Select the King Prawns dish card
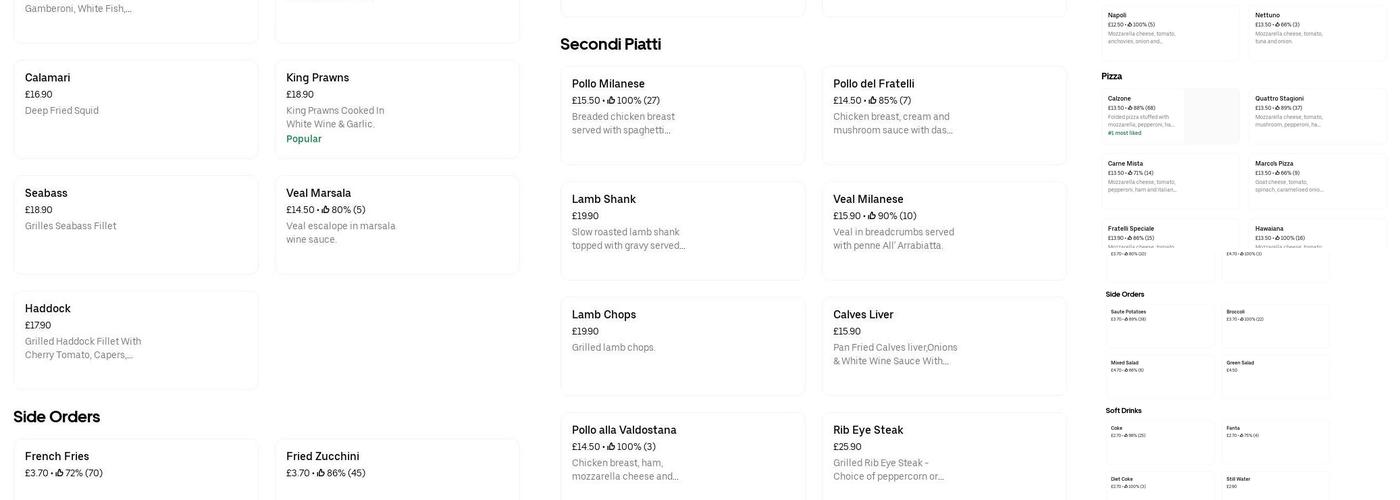1400x500 pixels. click(396, 108)
